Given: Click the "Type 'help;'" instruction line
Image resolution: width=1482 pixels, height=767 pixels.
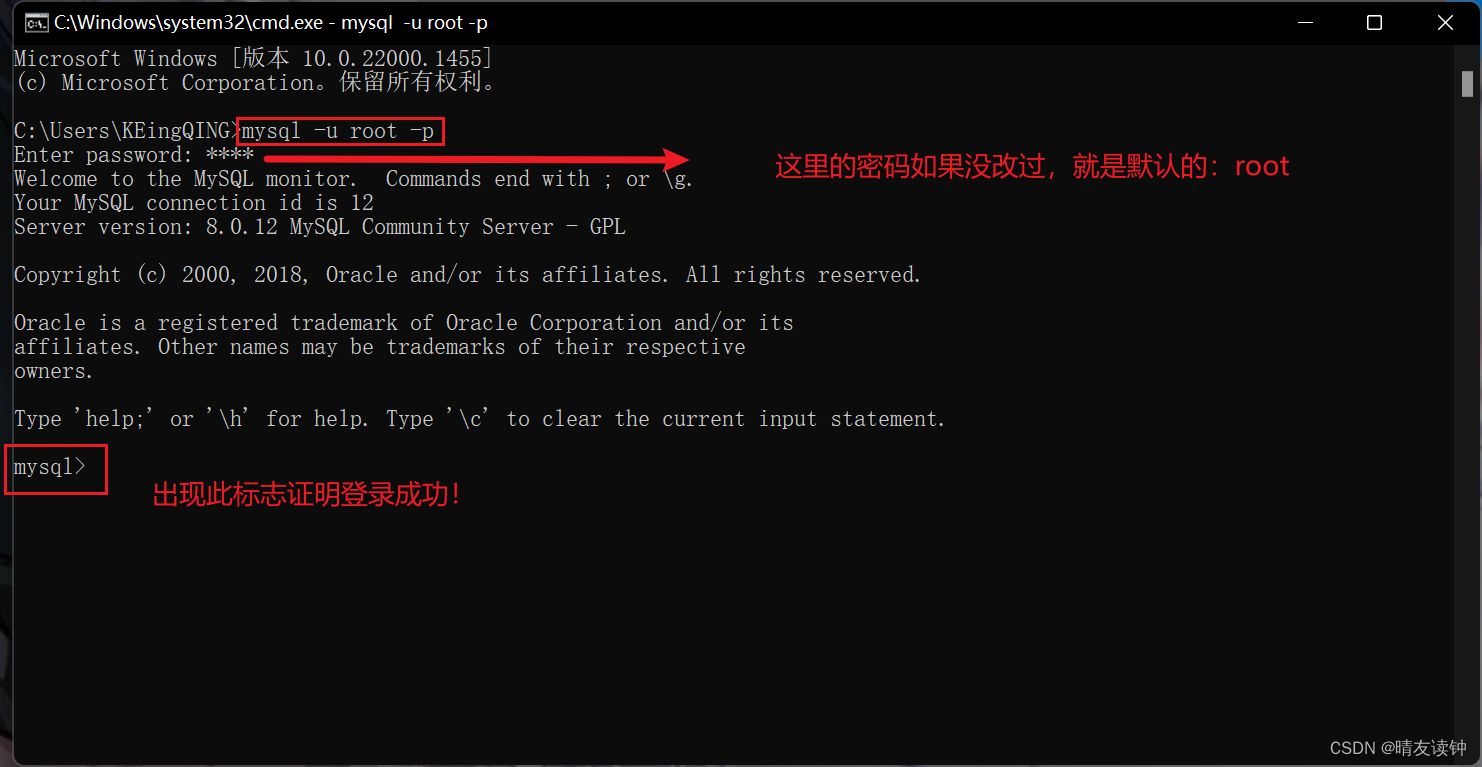Looking at the screenshot, I should point(480,419).
